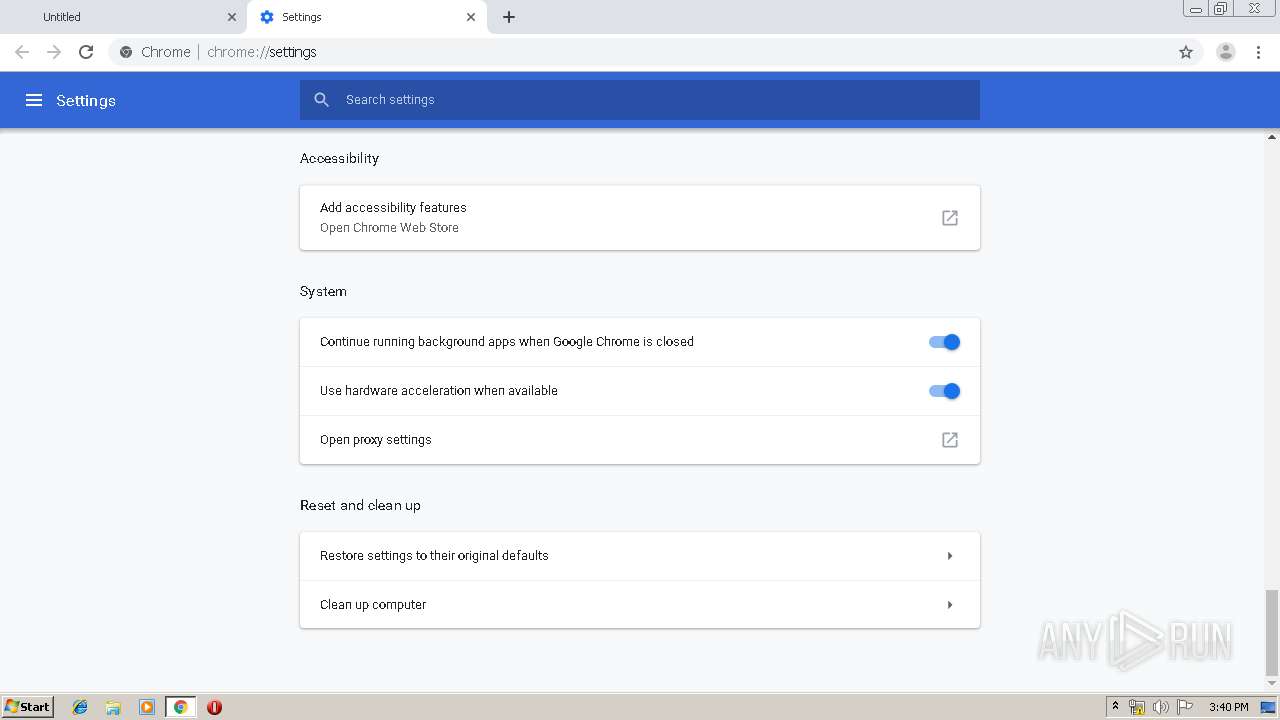Click Open proxy settings label

[376, 440]
